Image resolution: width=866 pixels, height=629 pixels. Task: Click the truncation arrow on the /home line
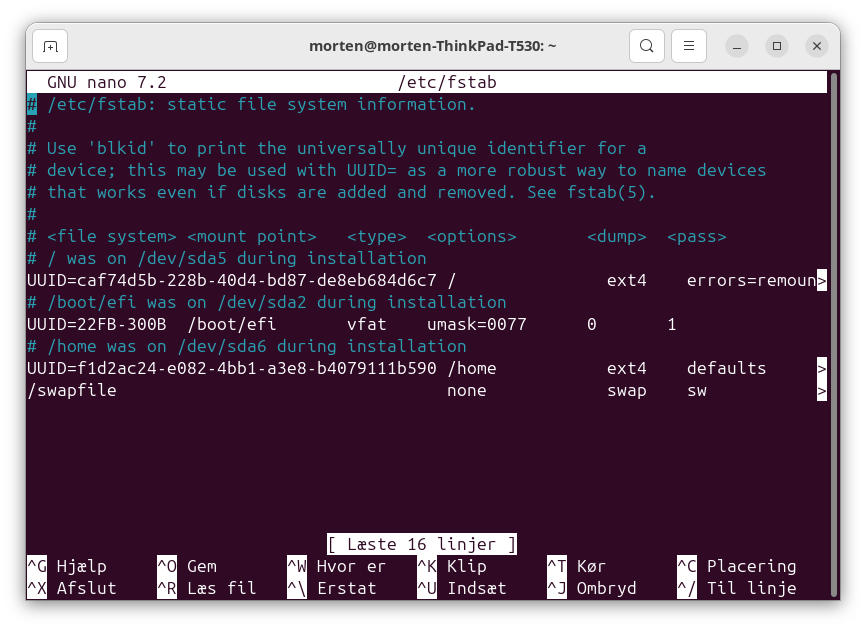pos(822,368)
